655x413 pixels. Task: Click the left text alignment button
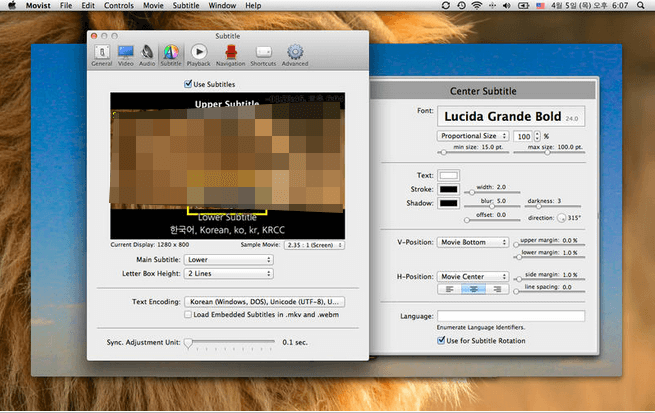coord(450,289)
